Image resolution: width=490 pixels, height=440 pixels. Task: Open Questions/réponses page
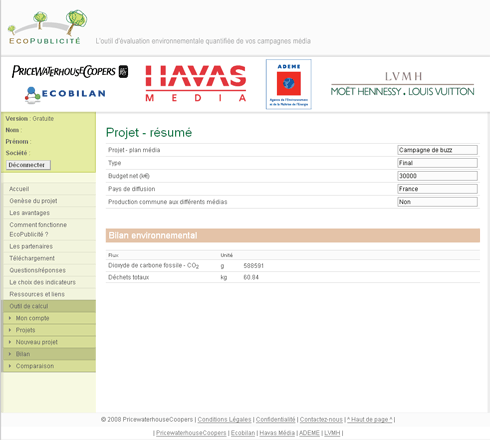tap(37, 270)
